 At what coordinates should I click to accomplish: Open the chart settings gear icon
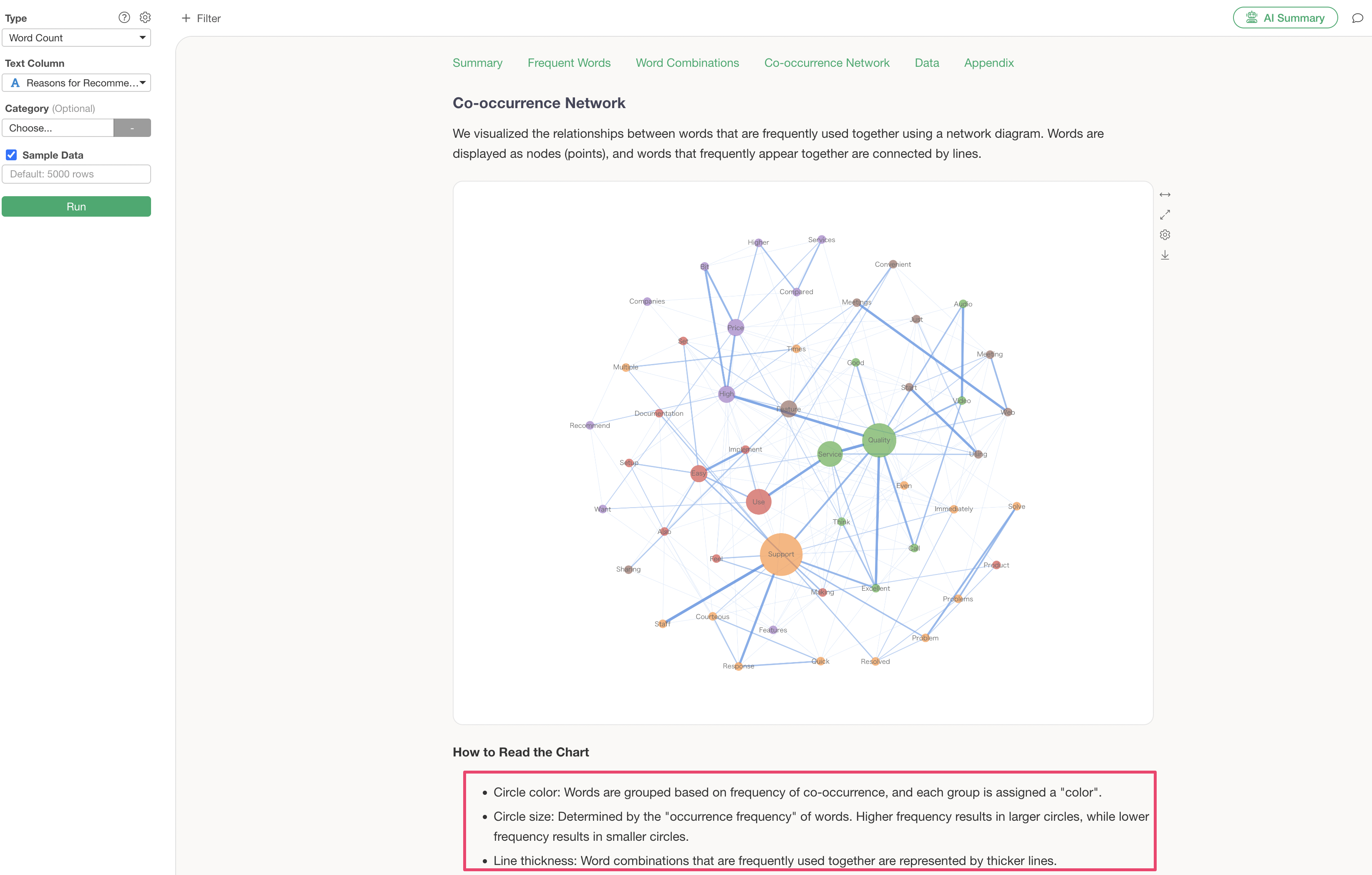pos(1165,235)
